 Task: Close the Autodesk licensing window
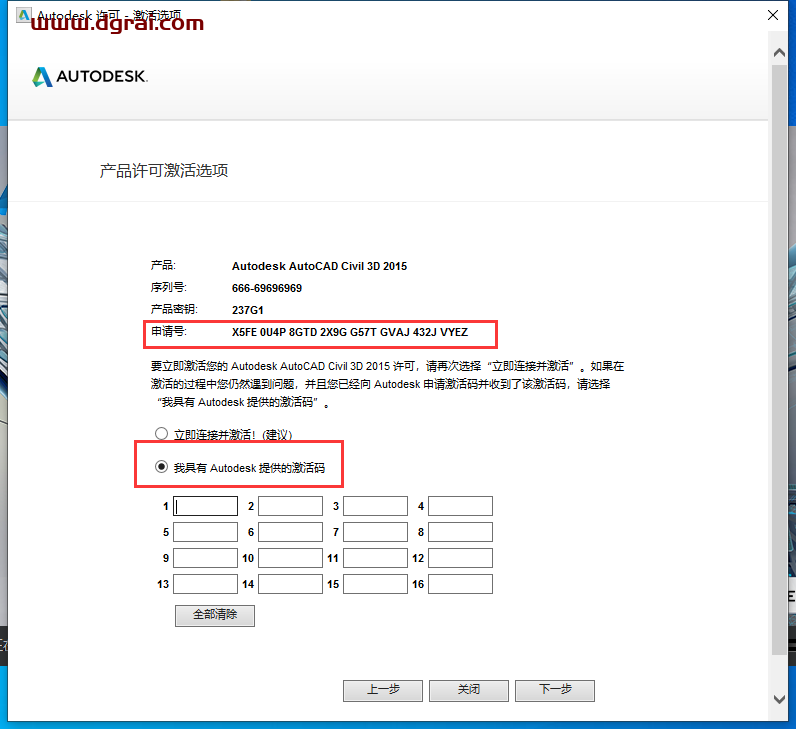coord(773,15)
